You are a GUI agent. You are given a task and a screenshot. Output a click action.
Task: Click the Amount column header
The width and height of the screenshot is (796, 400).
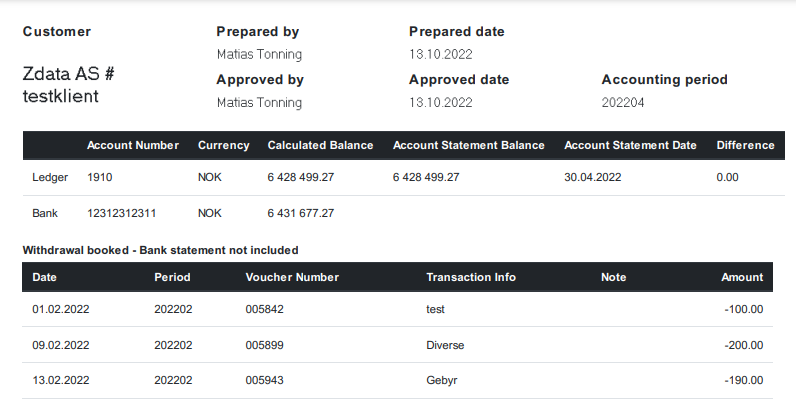(742, 277)
